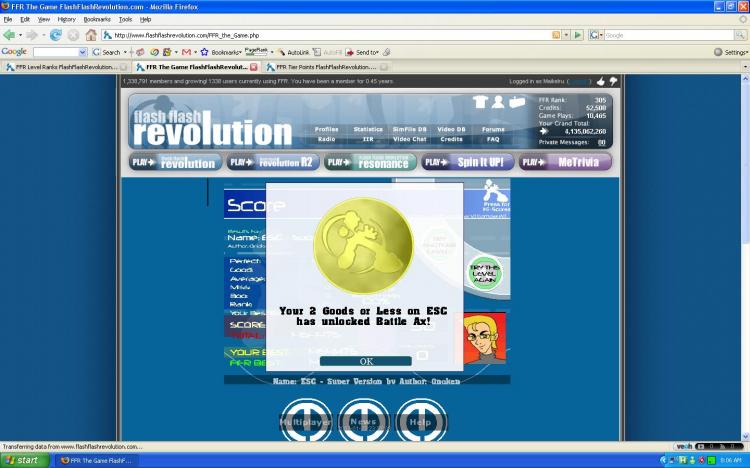
Task: Open Google Toolbar Settings dropdown
Action: 731,52
